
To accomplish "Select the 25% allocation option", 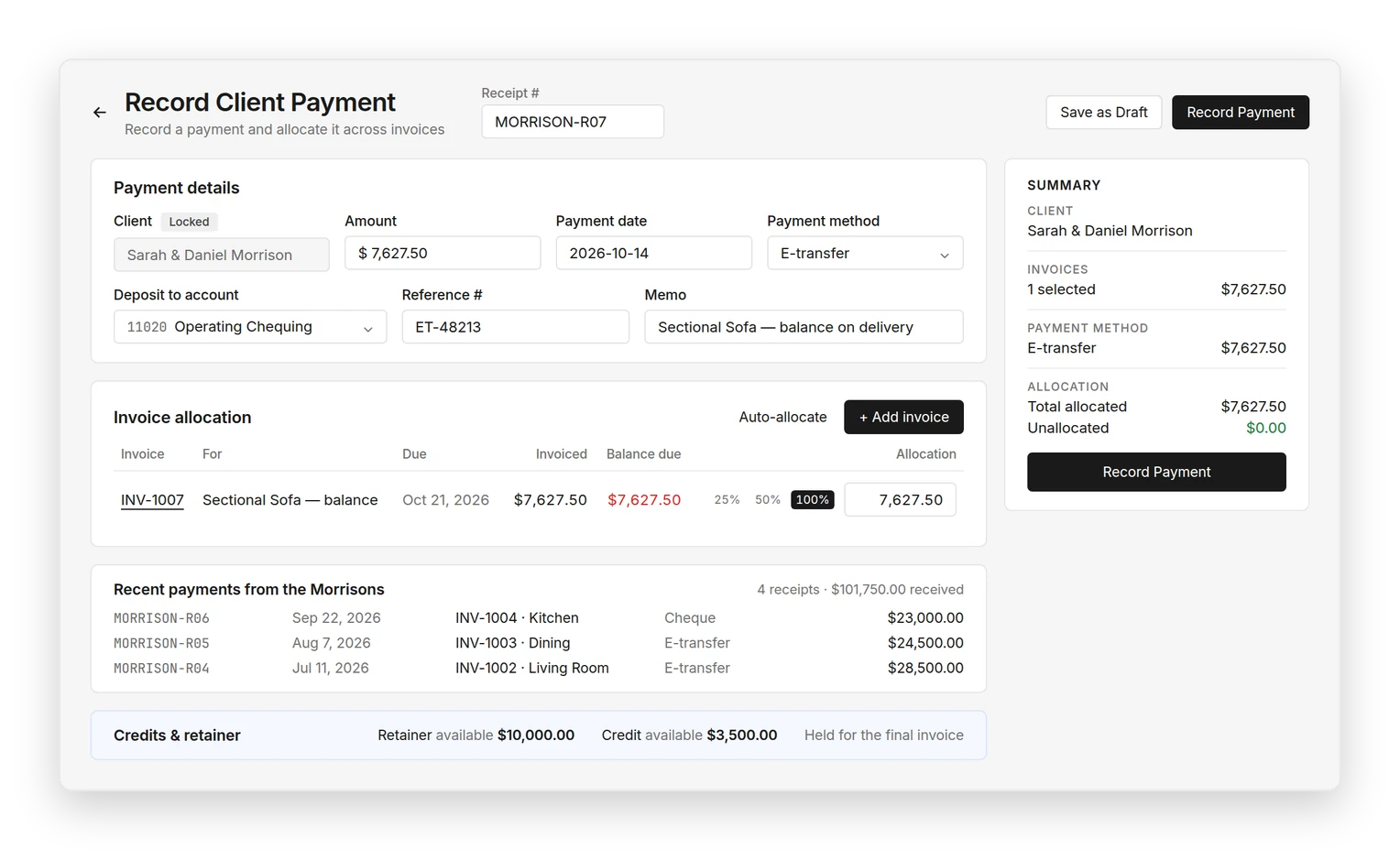I will (x=727, y=500).
